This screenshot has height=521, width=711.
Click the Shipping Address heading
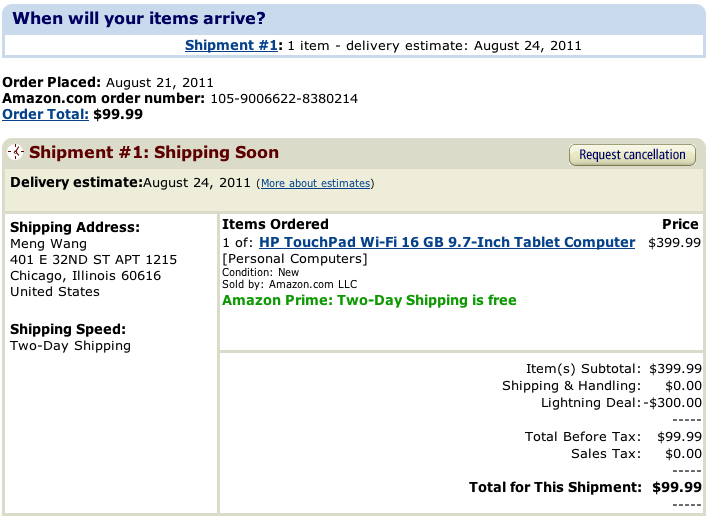(75, 227)
